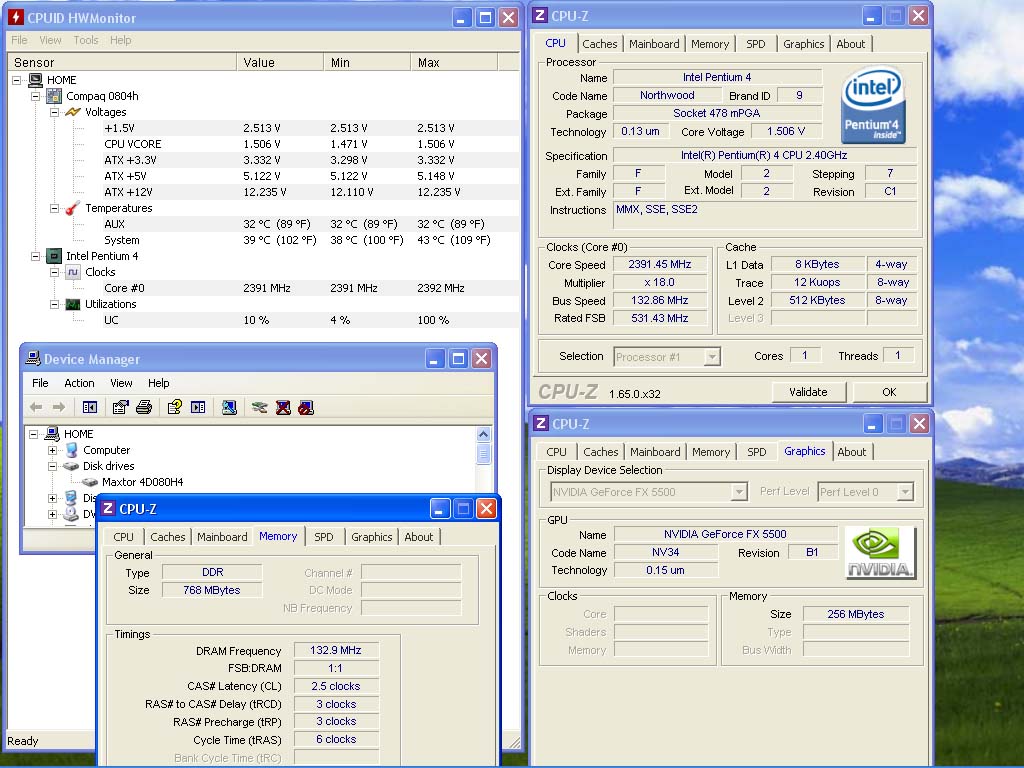Viewport: 1024px width, 768px height.
Task: Click the Disable device toolbar icon
Action: 306,408
